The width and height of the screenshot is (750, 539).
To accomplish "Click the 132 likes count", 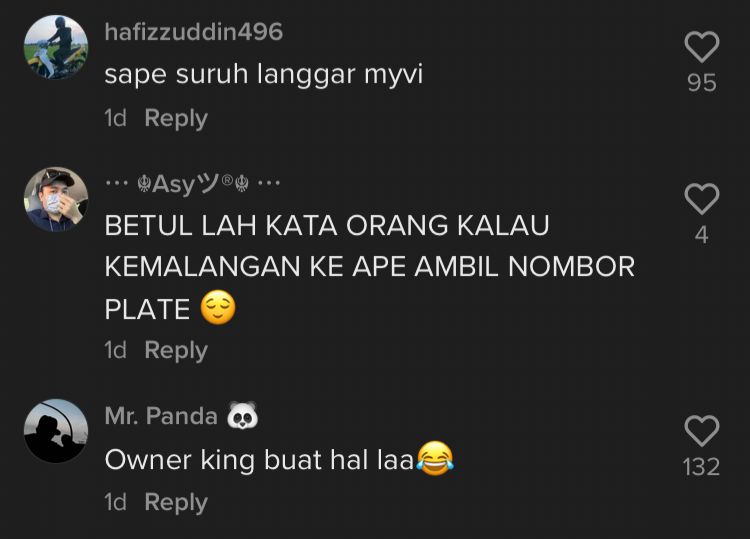I will pyautogui.click(x=701, y=467).
